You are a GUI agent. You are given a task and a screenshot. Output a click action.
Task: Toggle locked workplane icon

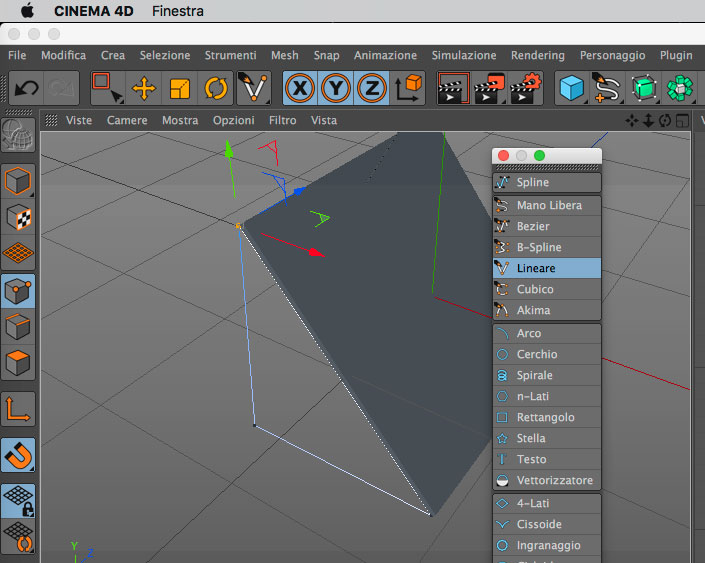(18, 501)
